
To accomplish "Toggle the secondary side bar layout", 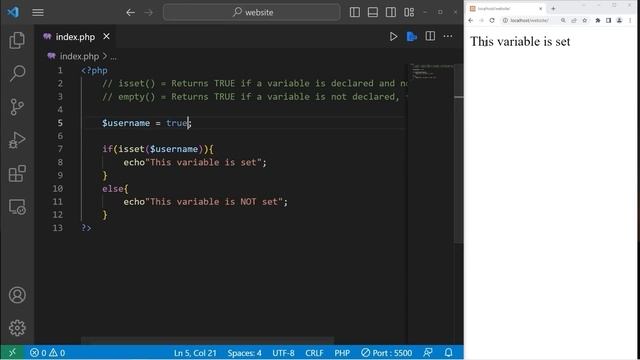I will pyautogui.click(x=391, y=12).
